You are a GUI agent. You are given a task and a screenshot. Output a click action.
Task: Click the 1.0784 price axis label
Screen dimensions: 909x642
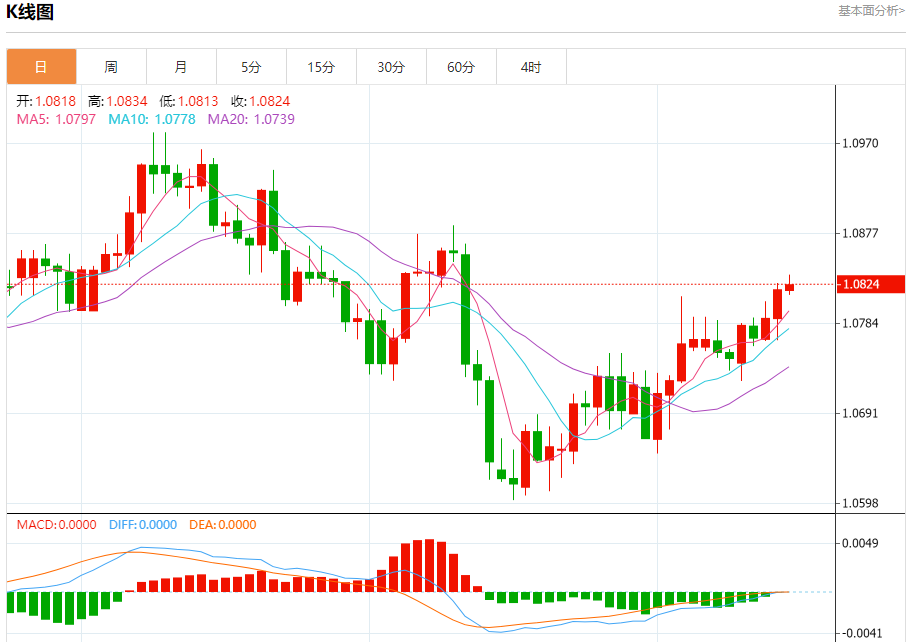click(x=860, y=323)
